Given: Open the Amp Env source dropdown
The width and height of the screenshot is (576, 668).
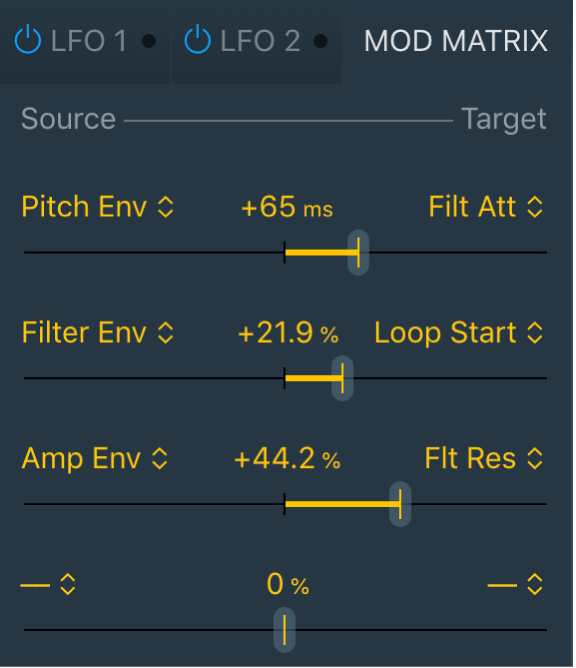Looking at the screenshot, I should tap(95, 459).
